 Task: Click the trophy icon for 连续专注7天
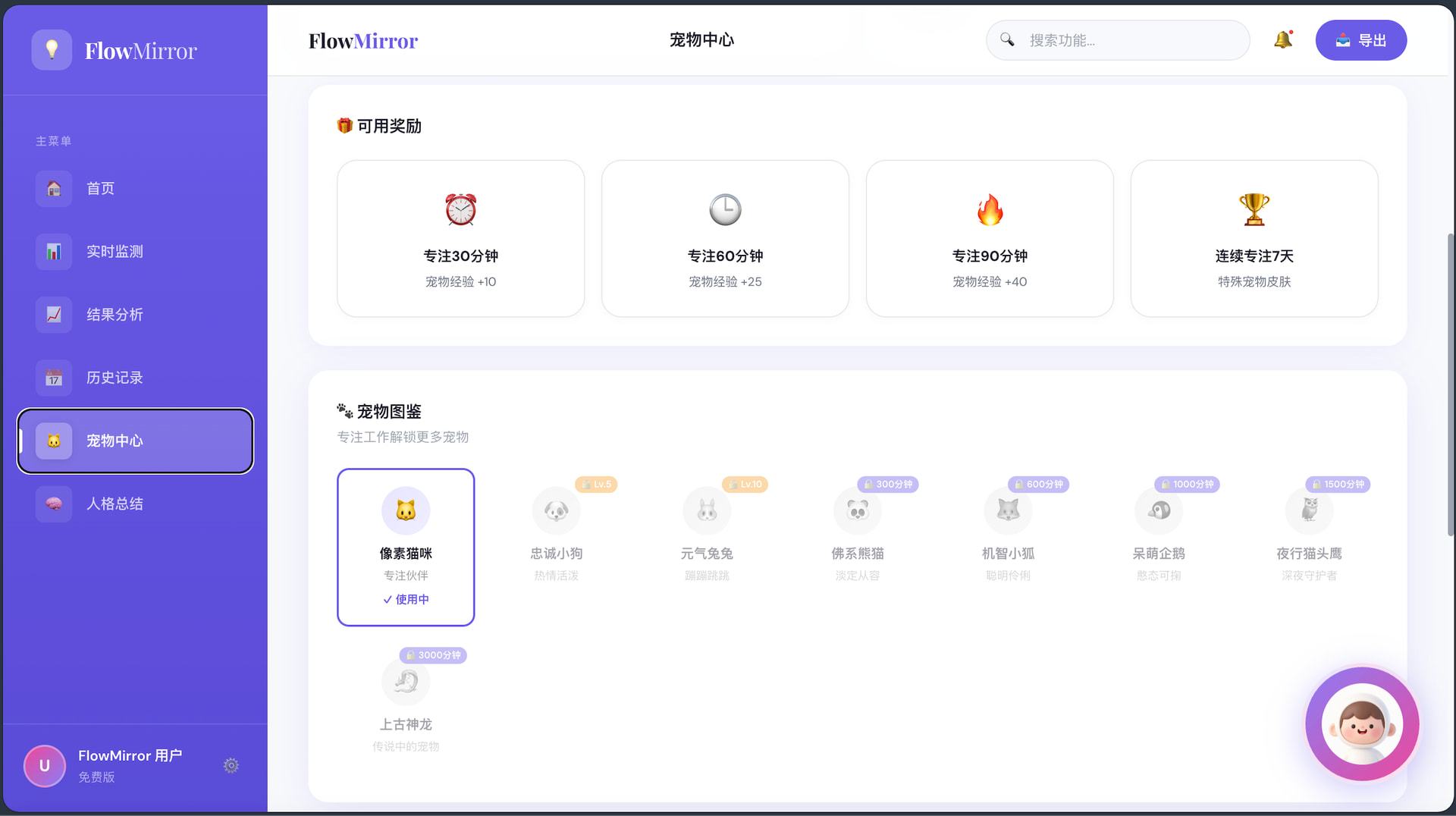coord(1254,210)
